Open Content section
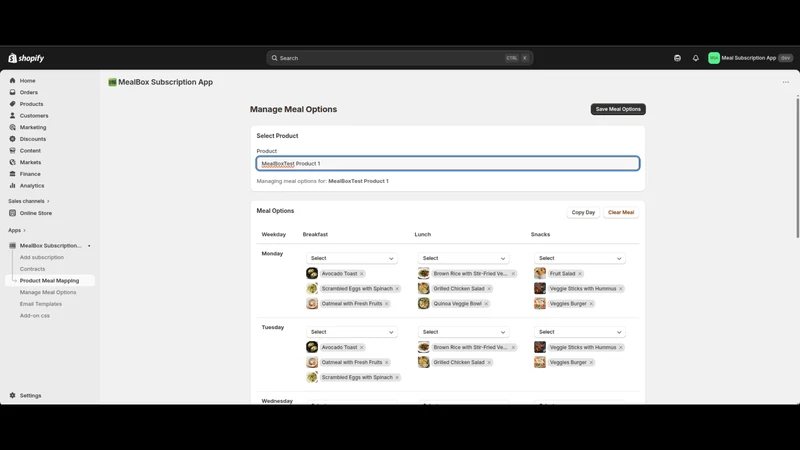The width and height of the screenshot is (800, 450). [x=30, y=151]
